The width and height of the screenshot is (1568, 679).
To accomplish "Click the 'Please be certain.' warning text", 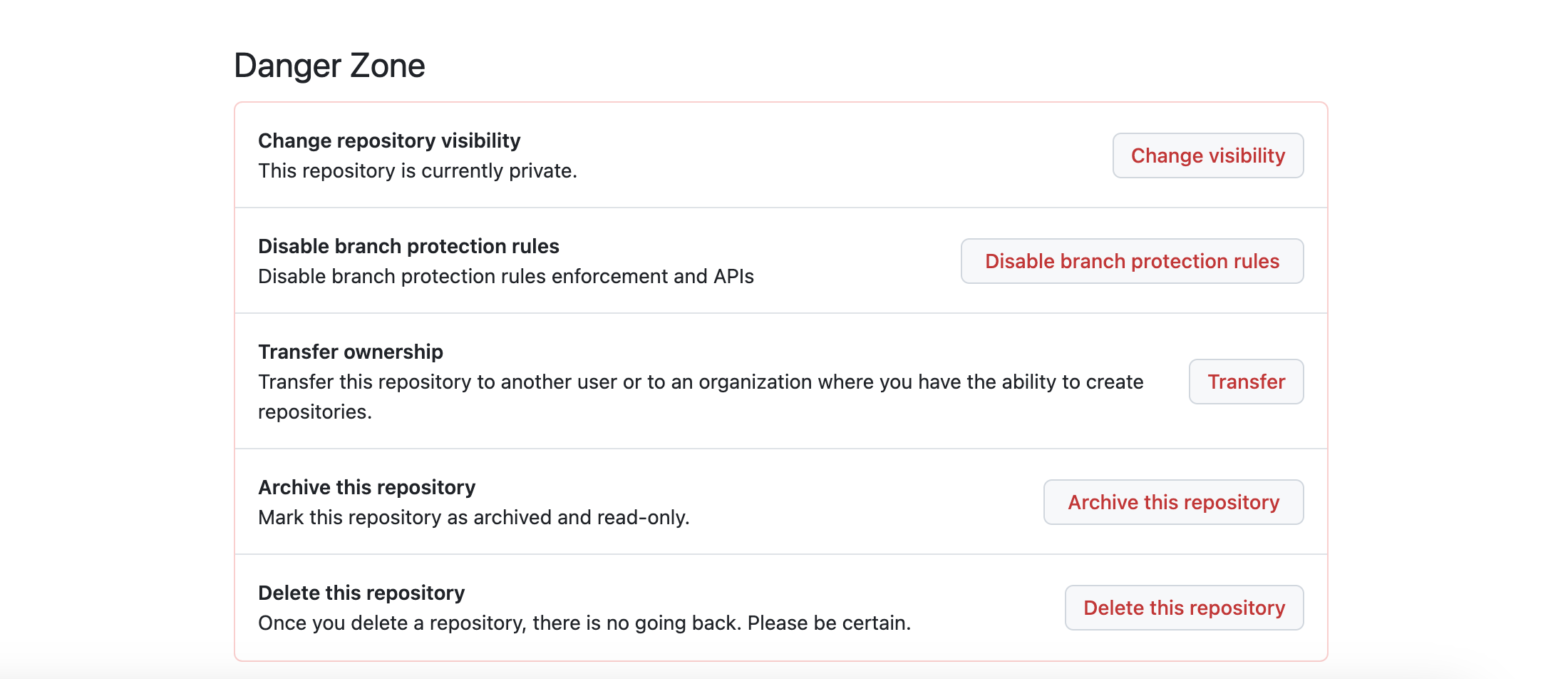I will (829, 623).
